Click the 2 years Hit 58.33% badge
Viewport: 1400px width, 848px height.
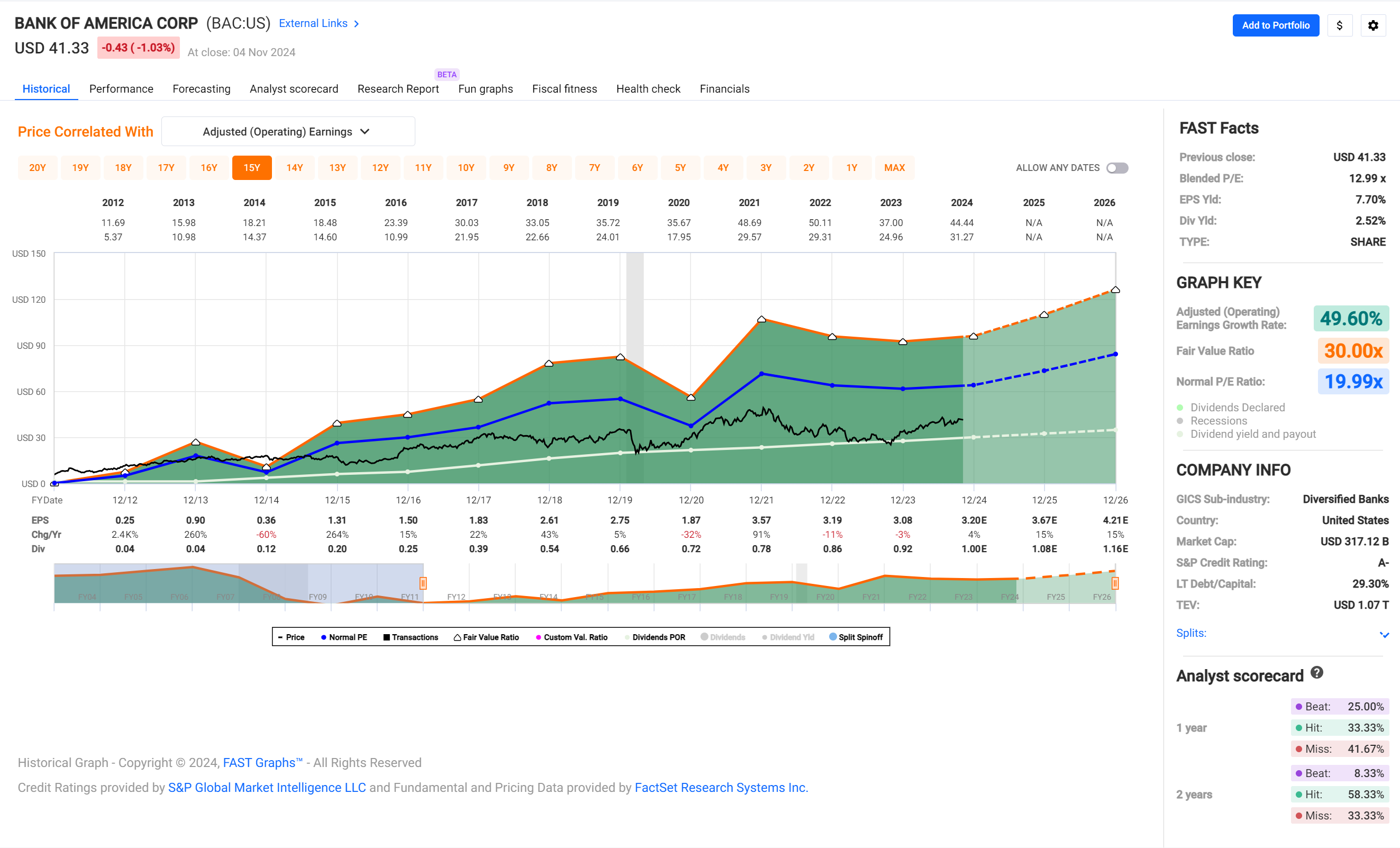1340,795
